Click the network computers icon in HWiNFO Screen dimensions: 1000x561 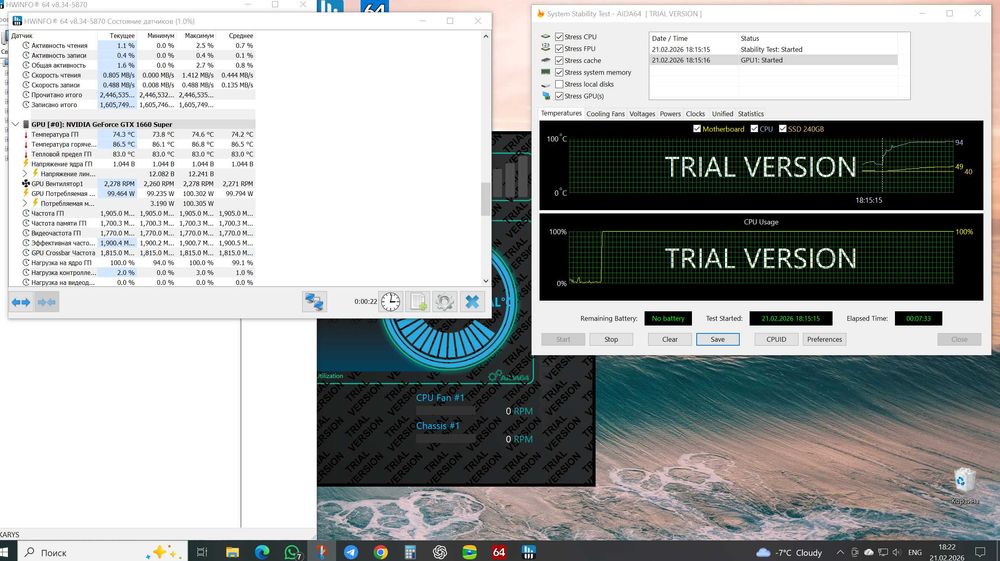click(315, 301)
